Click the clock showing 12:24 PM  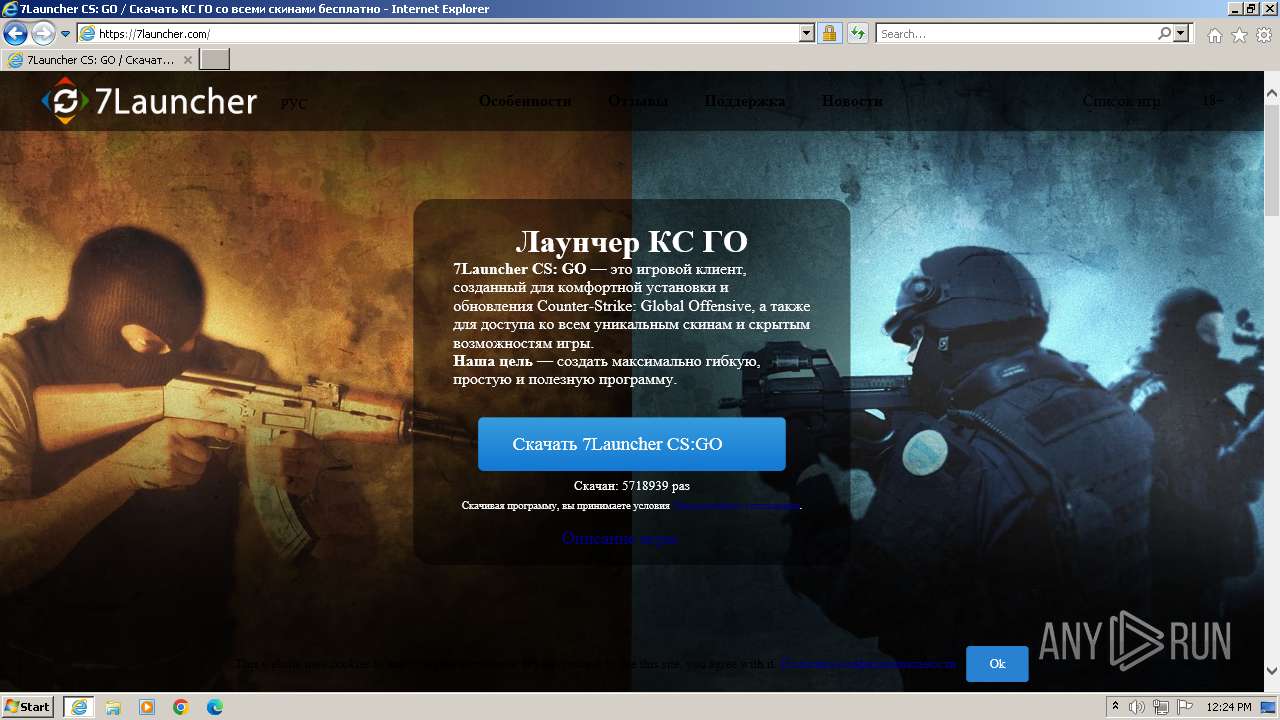point(1229,707)
